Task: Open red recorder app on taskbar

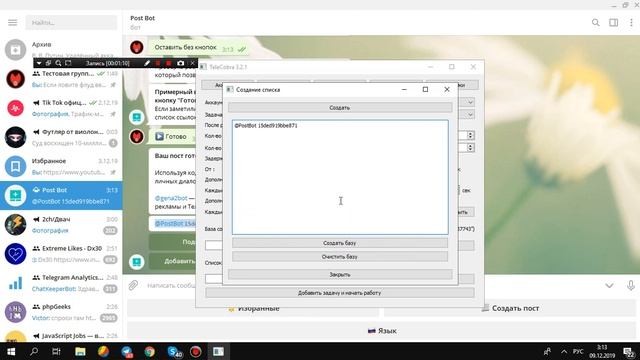Action: click(196, 351)
